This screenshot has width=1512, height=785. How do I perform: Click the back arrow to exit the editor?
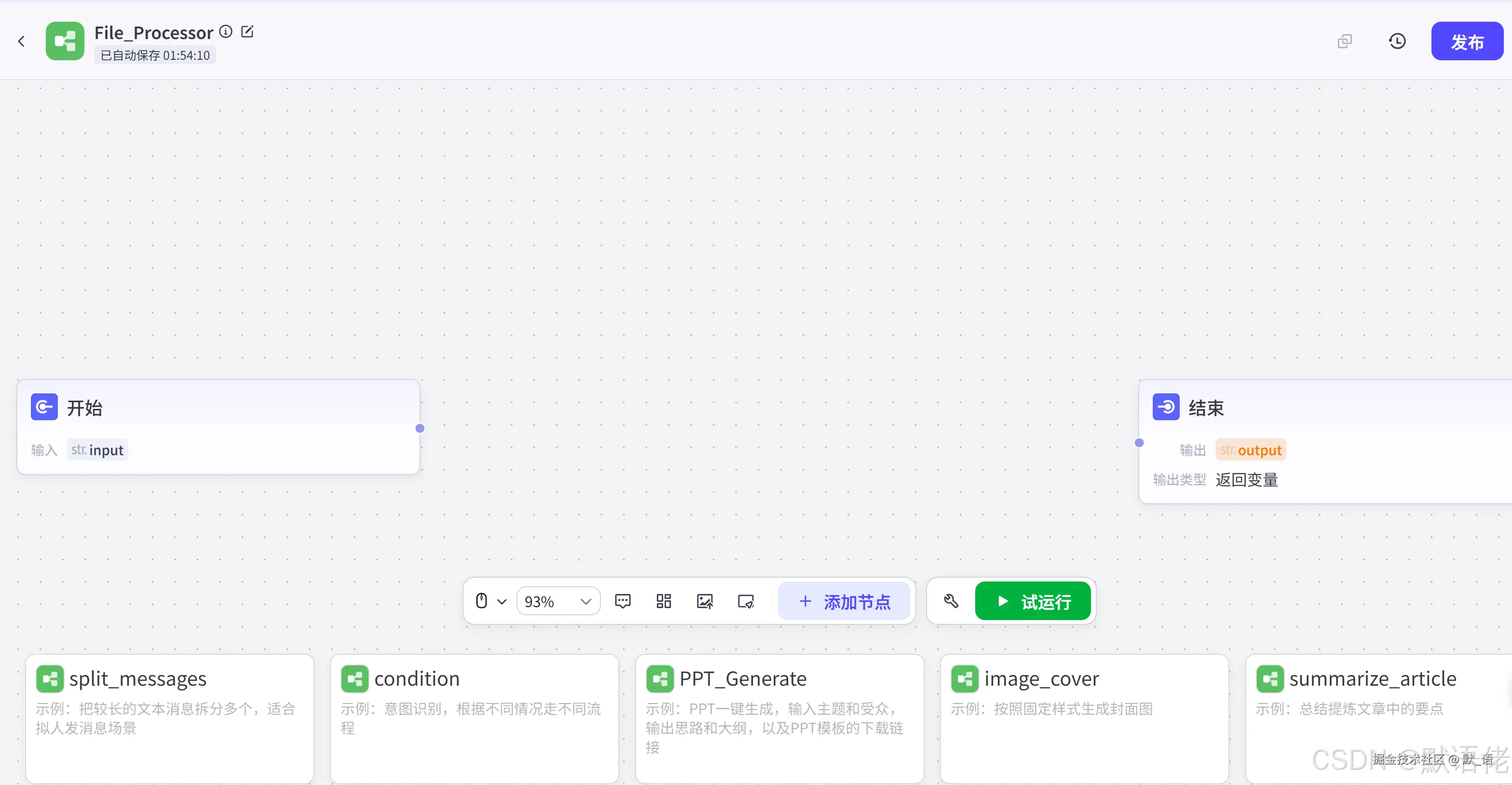[22, 41]
